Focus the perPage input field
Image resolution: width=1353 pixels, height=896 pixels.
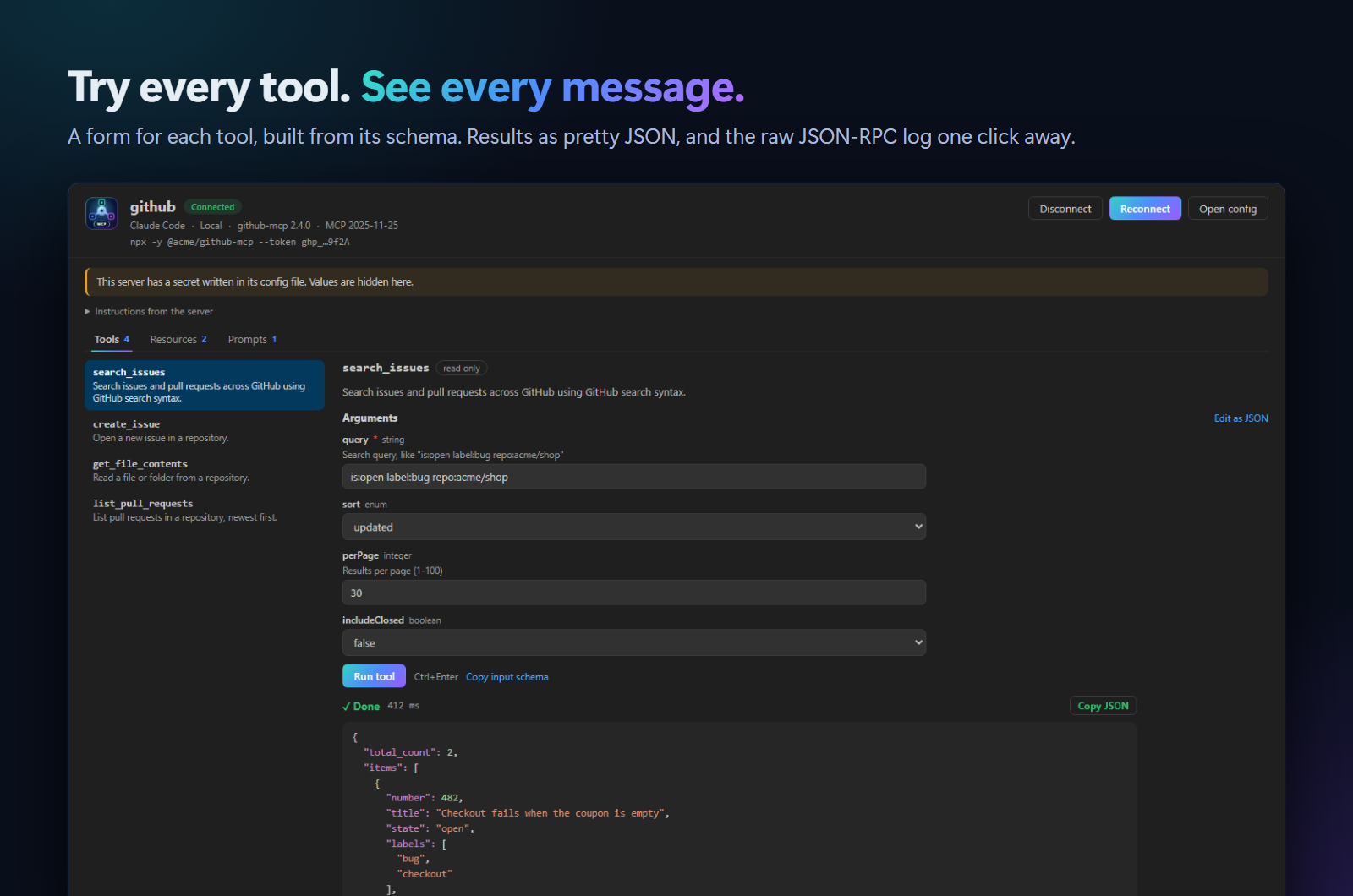pyautogui.click(x=634, y=593)
